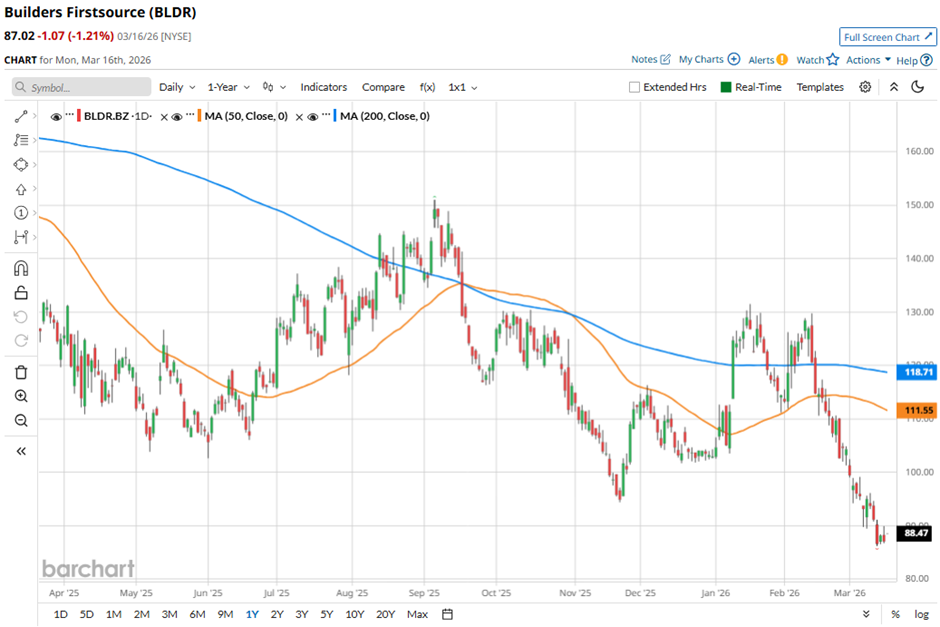Open the Actions dropdown menu
Image resolution: width=940 pixels, height=627 pixels.
coord(868,60)
